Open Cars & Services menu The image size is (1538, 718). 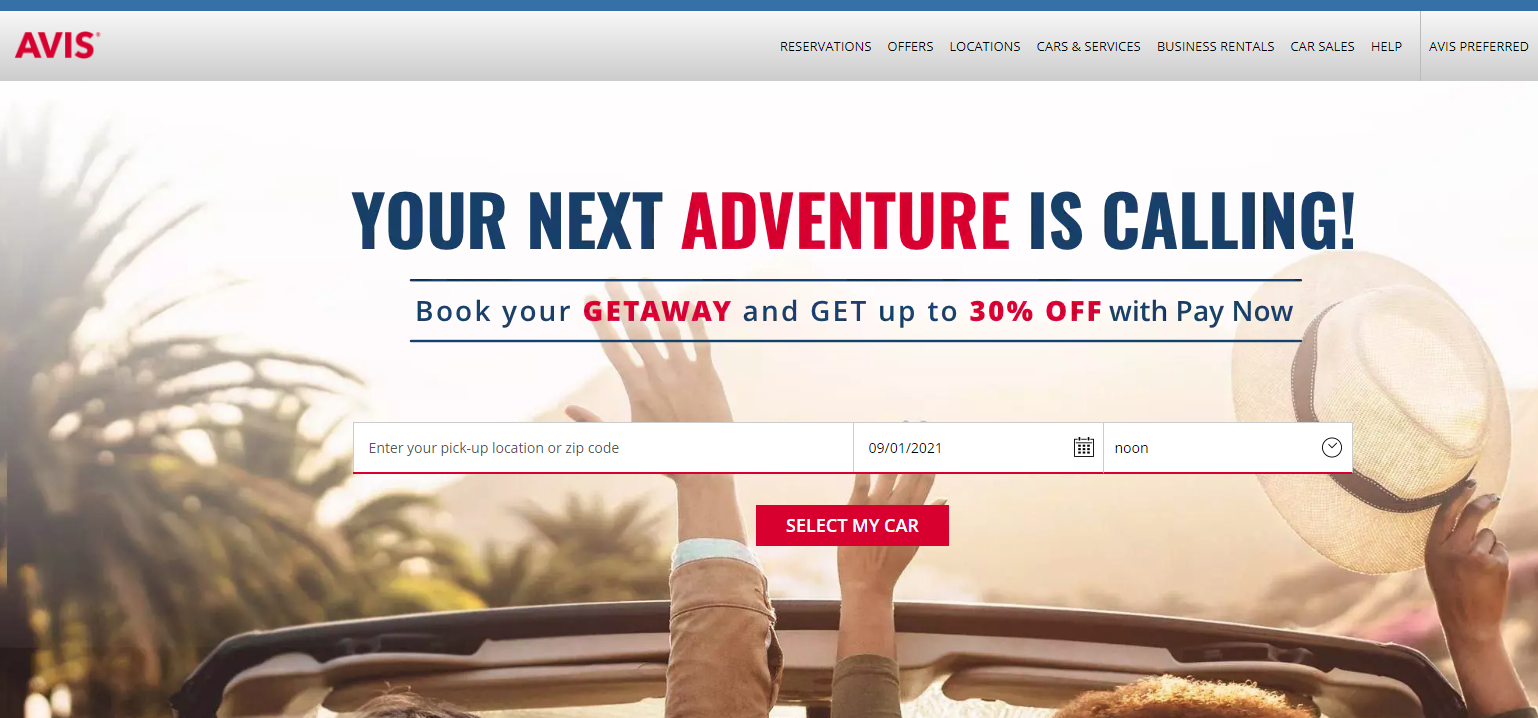coord(1088,46)
